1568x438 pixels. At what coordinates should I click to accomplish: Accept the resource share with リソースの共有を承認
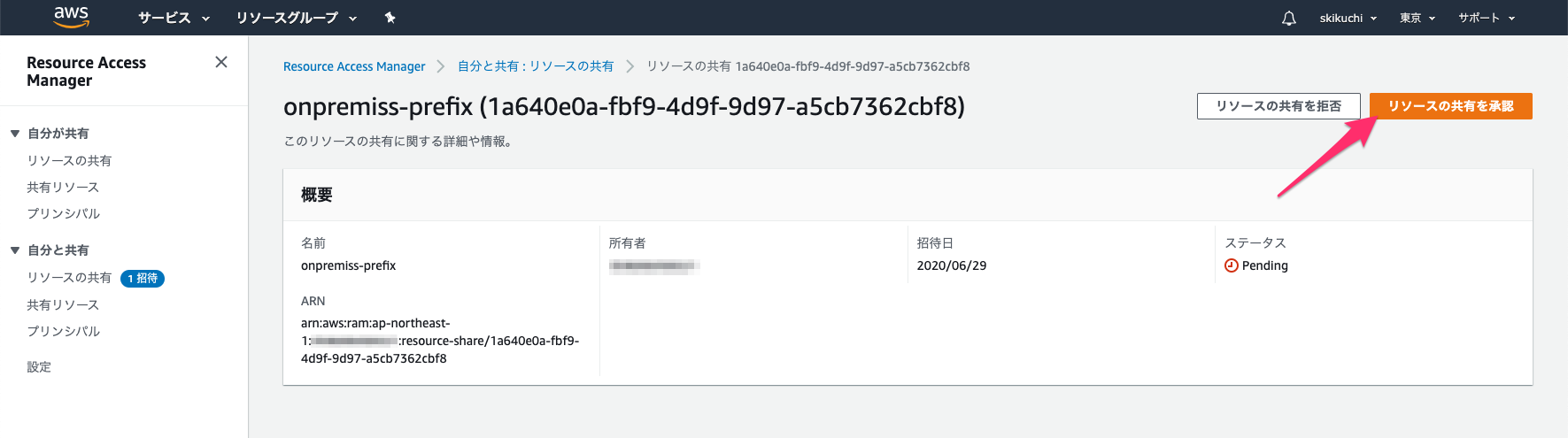coord(1450,106)
